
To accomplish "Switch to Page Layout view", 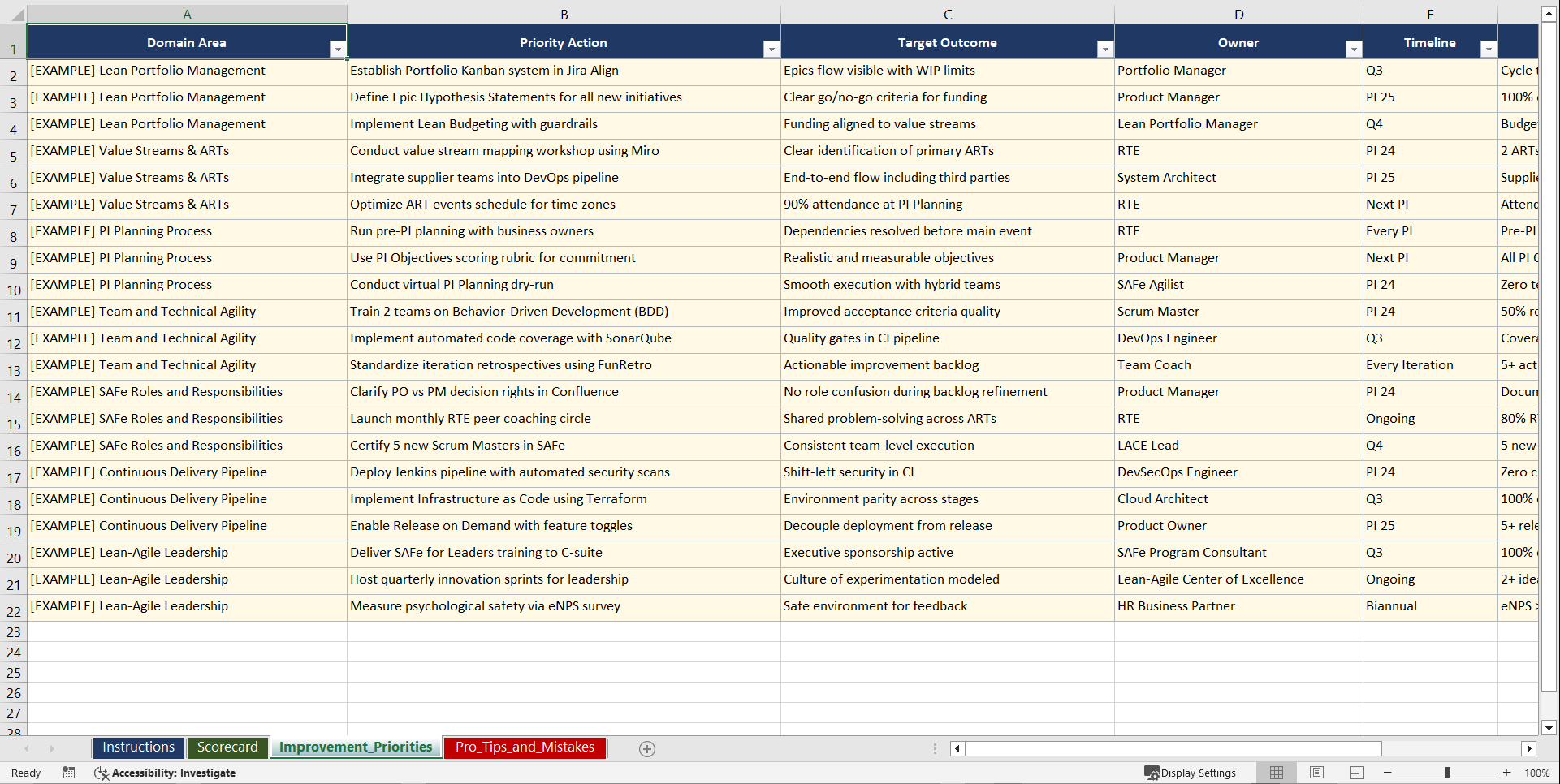I will [x=1316, y=773].
